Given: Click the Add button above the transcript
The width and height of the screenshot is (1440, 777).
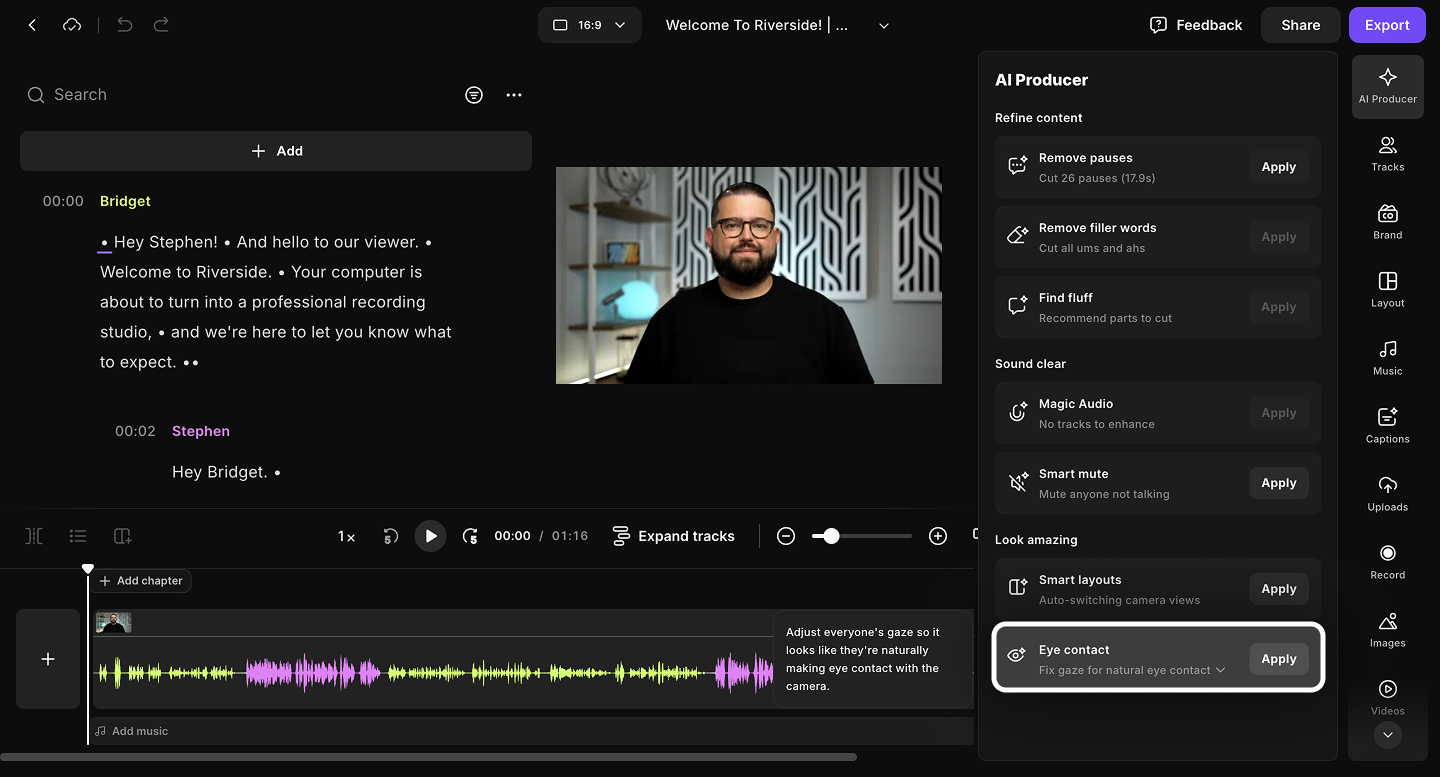Looking at the screenshot, I should pyautogui.click(x=276, y=151).
